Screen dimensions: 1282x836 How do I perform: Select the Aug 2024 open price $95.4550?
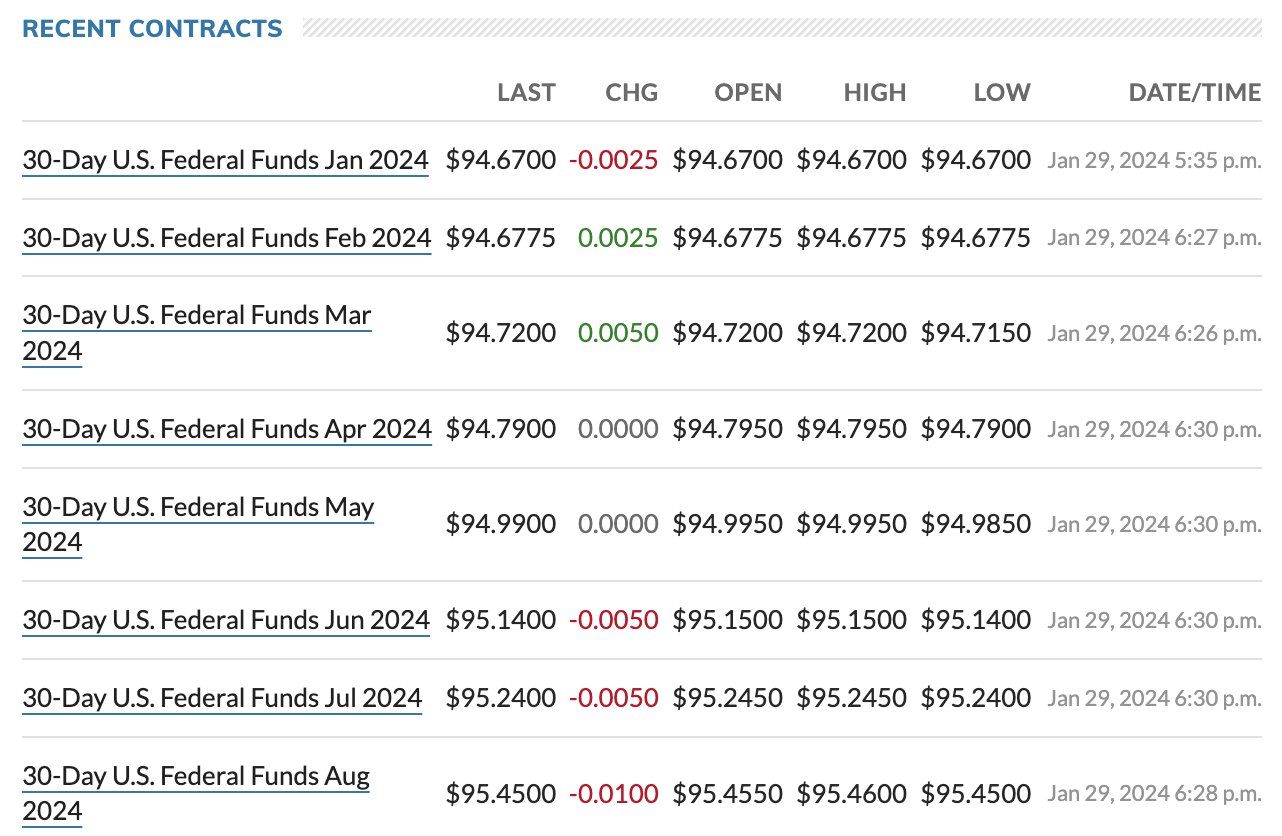click(728, 794)
